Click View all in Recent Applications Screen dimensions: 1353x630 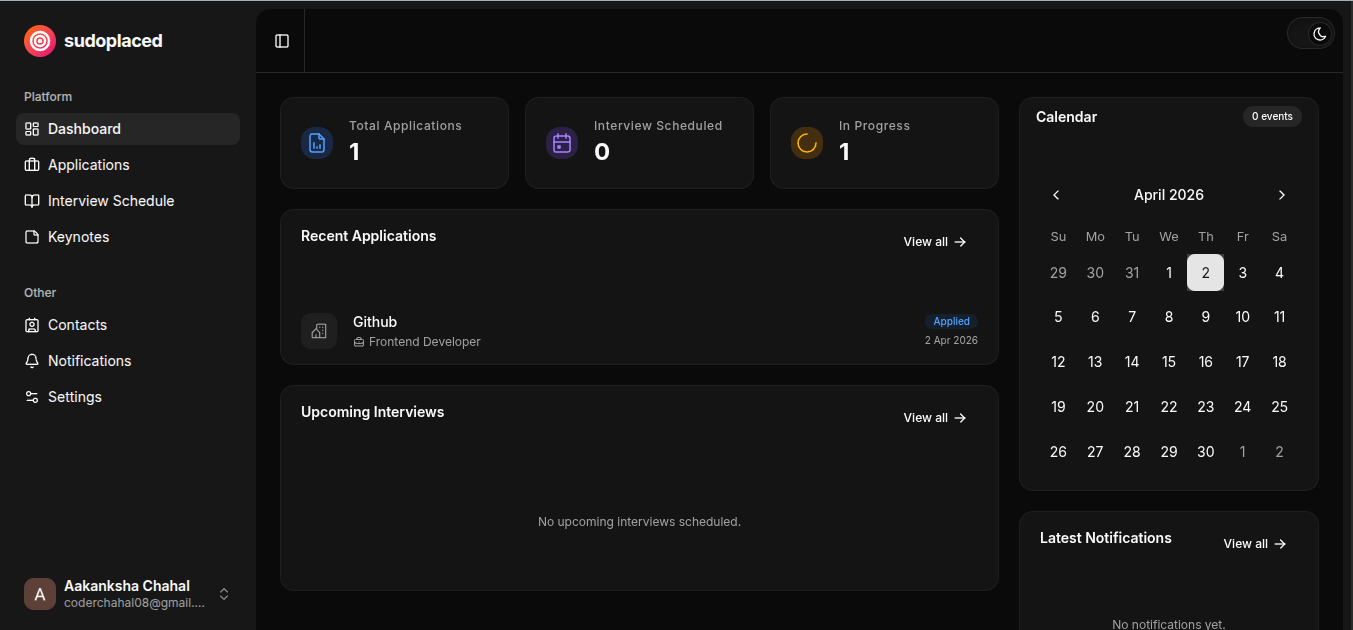[x=934, y=242]
